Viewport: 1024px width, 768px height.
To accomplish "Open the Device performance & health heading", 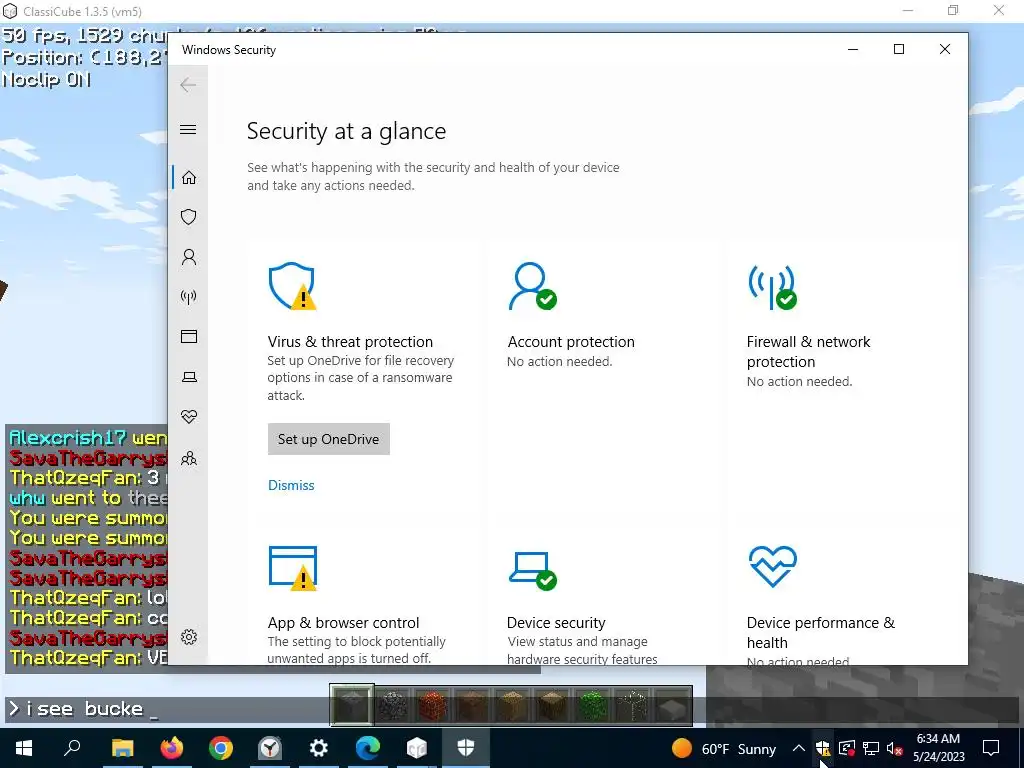I will pos(820,632).
